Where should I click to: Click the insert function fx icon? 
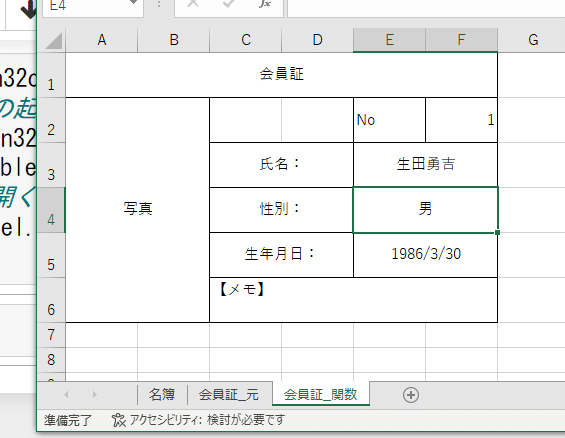click(x=264, y=4)
